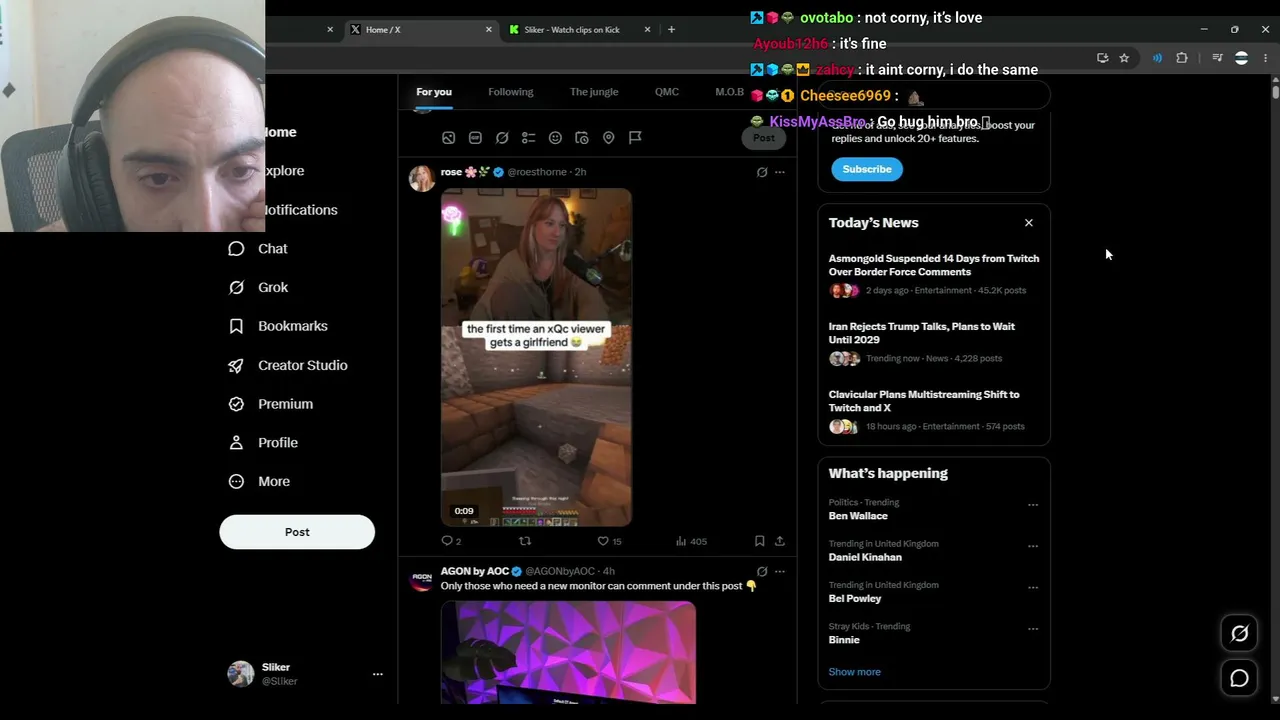The image size is (1280, 720).
Task: Open rose's profile avatar
Action: [x=422, y=178]
